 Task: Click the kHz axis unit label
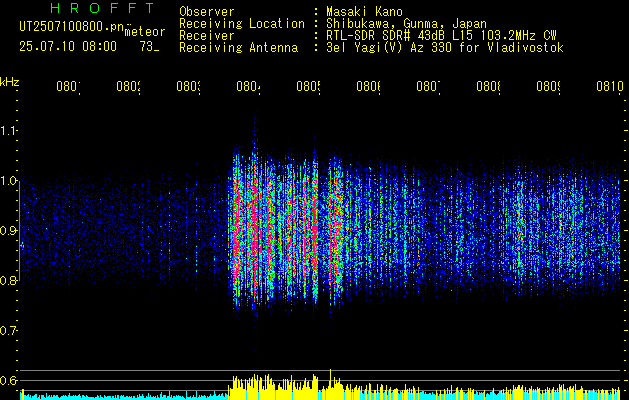tap(10, 82)
